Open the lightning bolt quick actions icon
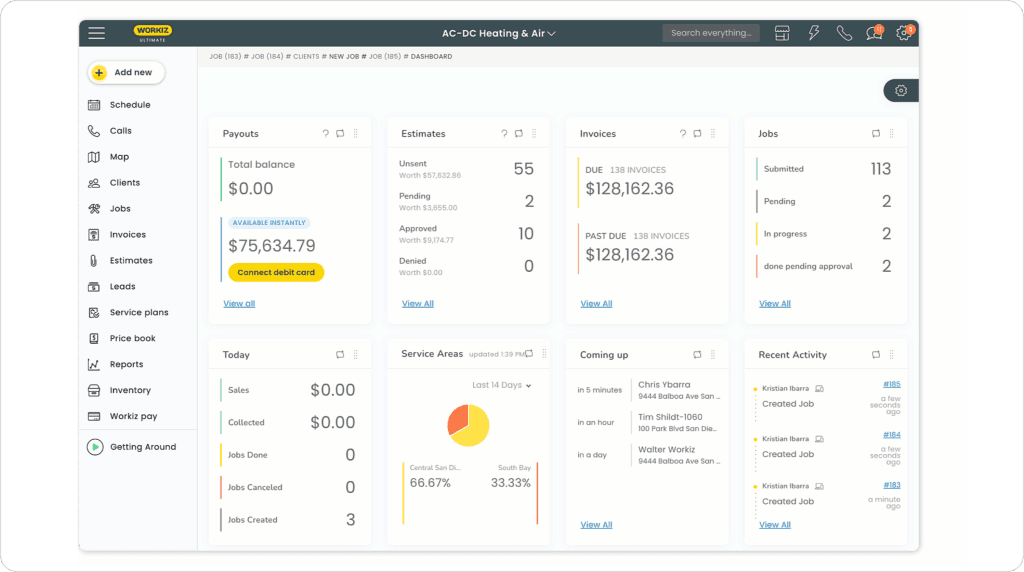Image resolution: width=1024 pixels, height=572 pixels. point(813,33)
